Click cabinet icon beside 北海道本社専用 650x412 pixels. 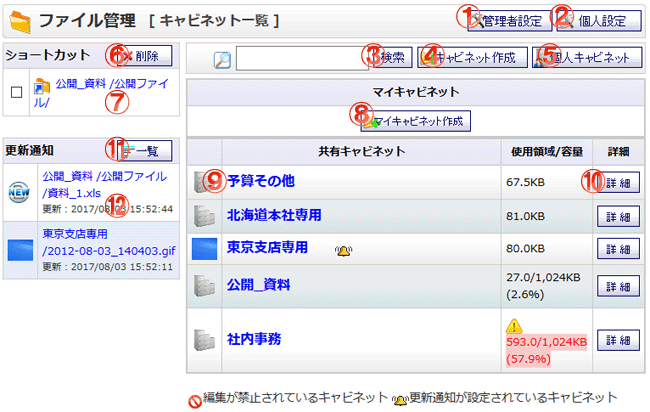pyautogui.click(x=204, y=216)
